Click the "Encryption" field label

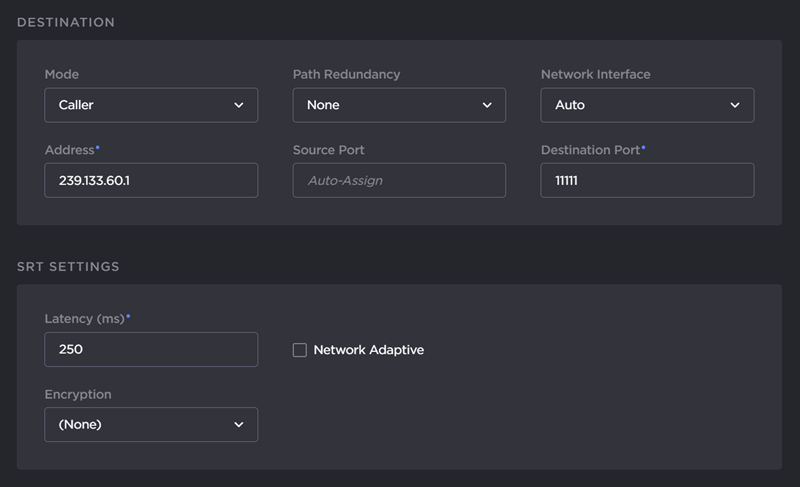tap(78, 395)
